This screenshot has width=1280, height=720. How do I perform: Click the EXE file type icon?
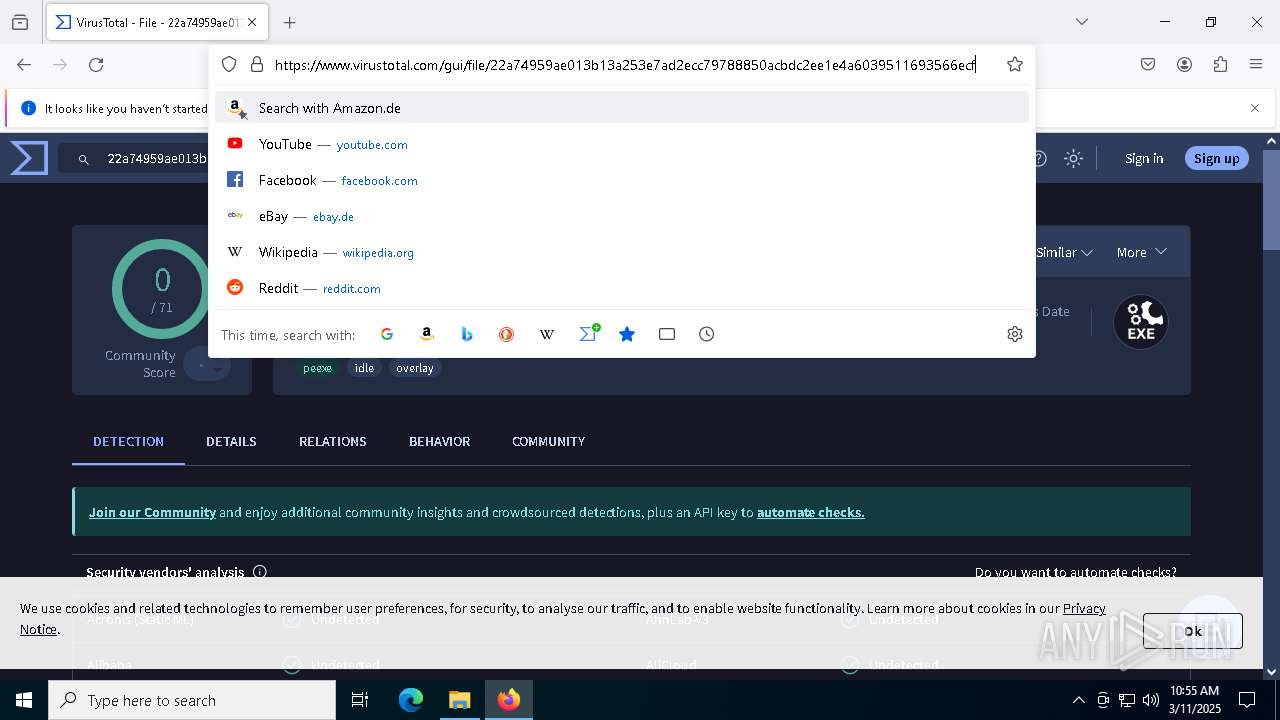coord(1141,322)
